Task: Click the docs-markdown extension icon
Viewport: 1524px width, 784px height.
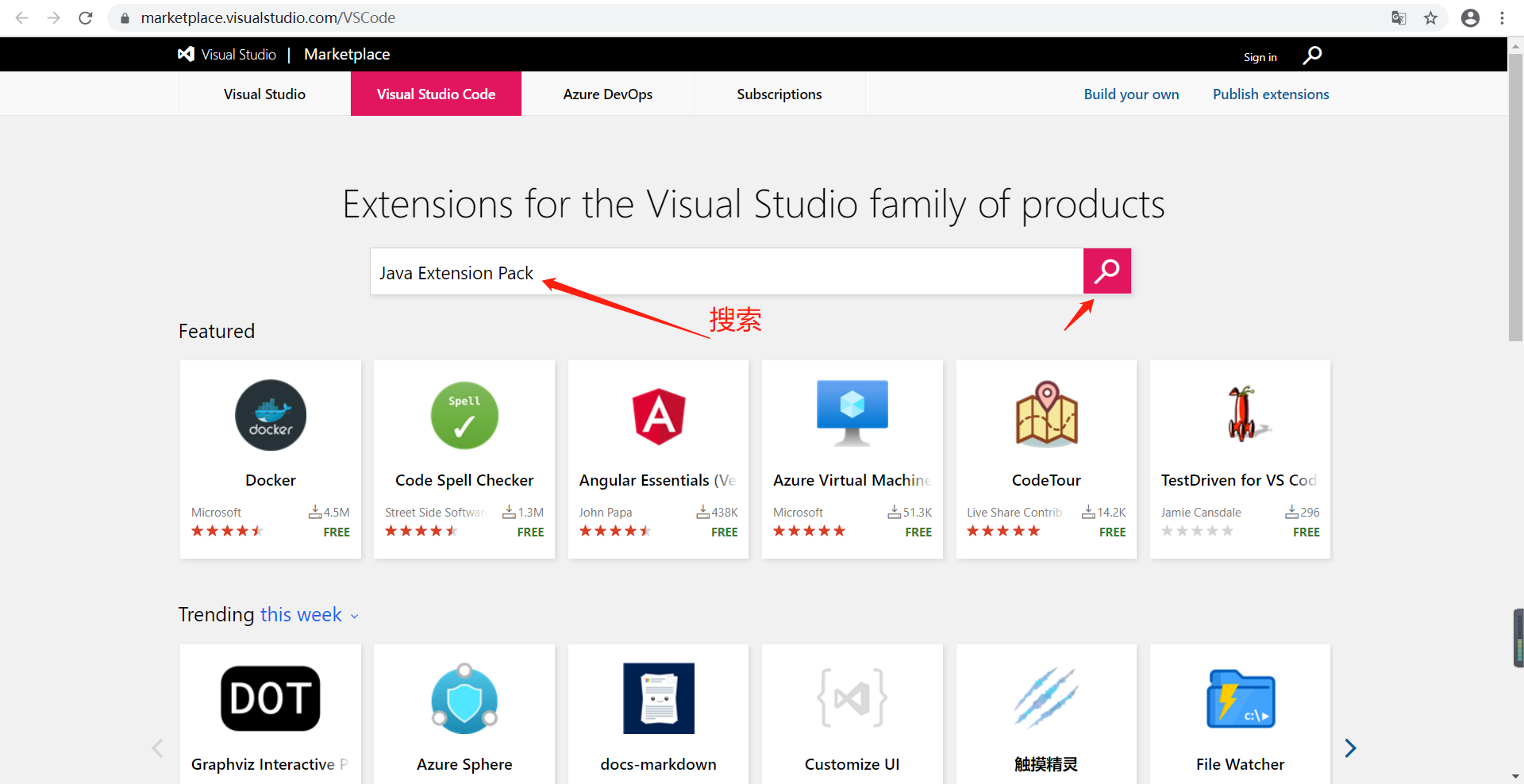Action: tap(658, 698)
